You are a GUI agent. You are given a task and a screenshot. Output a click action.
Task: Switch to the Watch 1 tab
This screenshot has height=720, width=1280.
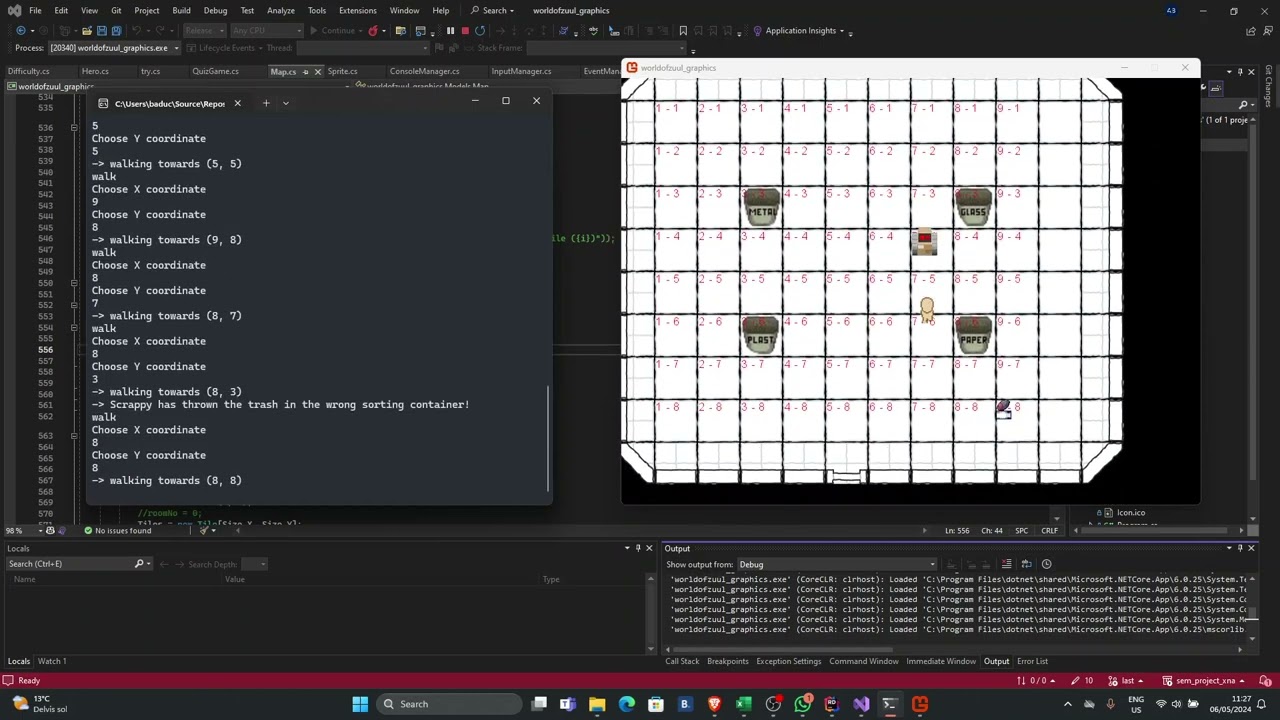click(x=52, y=661)
